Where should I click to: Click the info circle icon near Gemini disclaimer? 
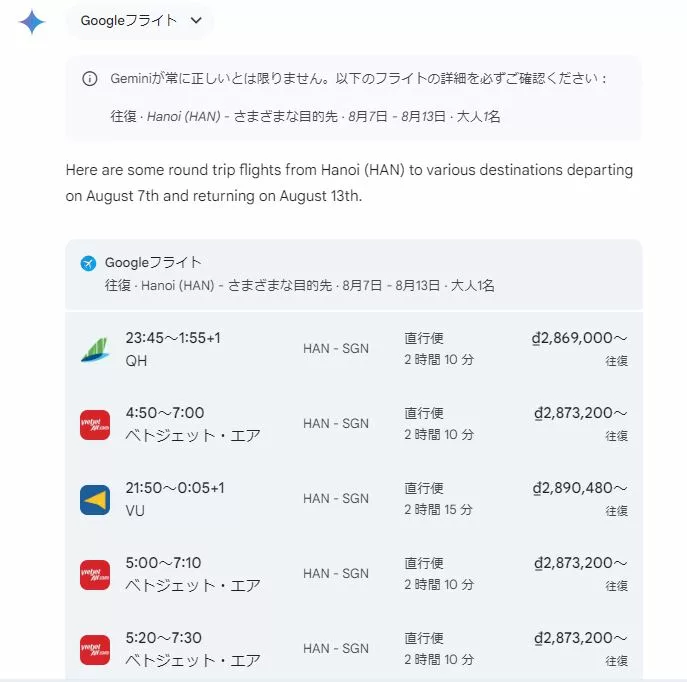pos(90,79)
